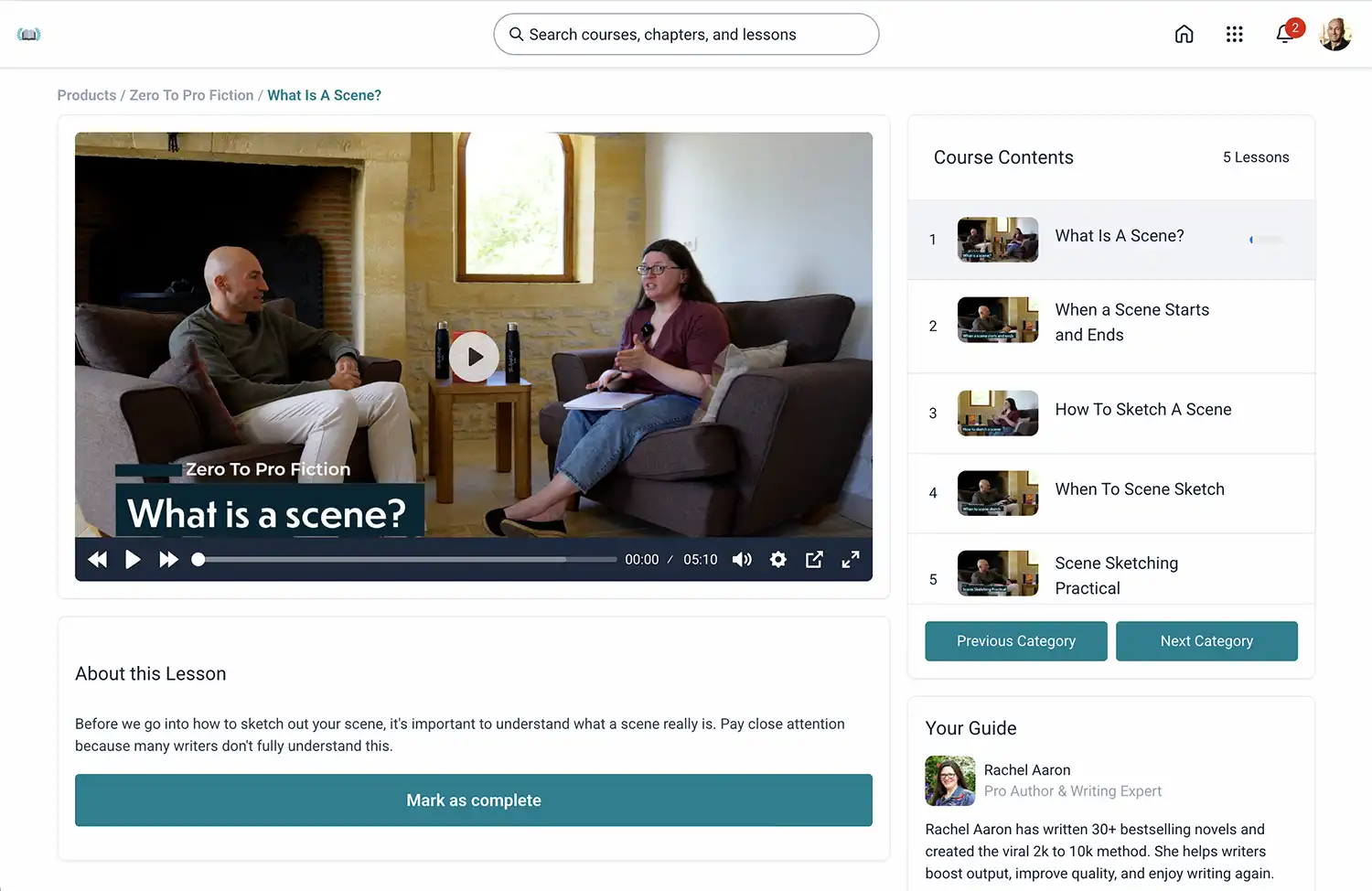Image resolution: width=1372 pixels, height=891 pixels.
Task: Click the search courses input field
Action: pos(686,34)
